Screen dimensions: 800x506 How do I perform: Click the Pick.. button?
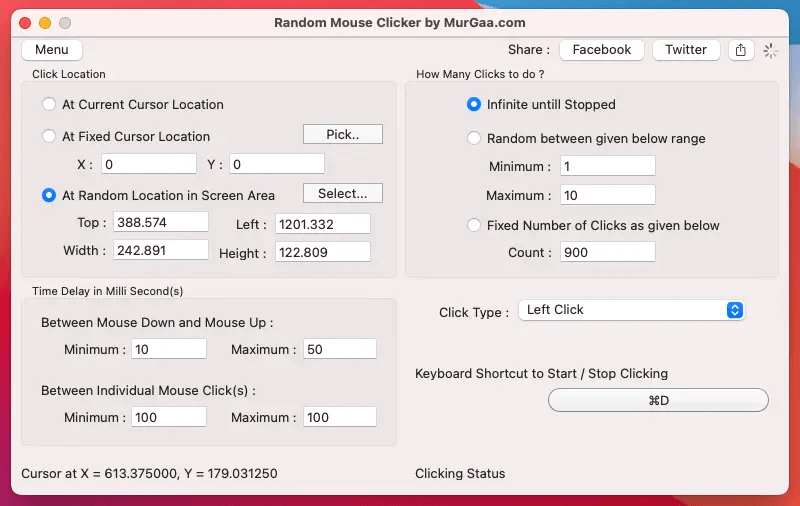[x=343, y=134]
